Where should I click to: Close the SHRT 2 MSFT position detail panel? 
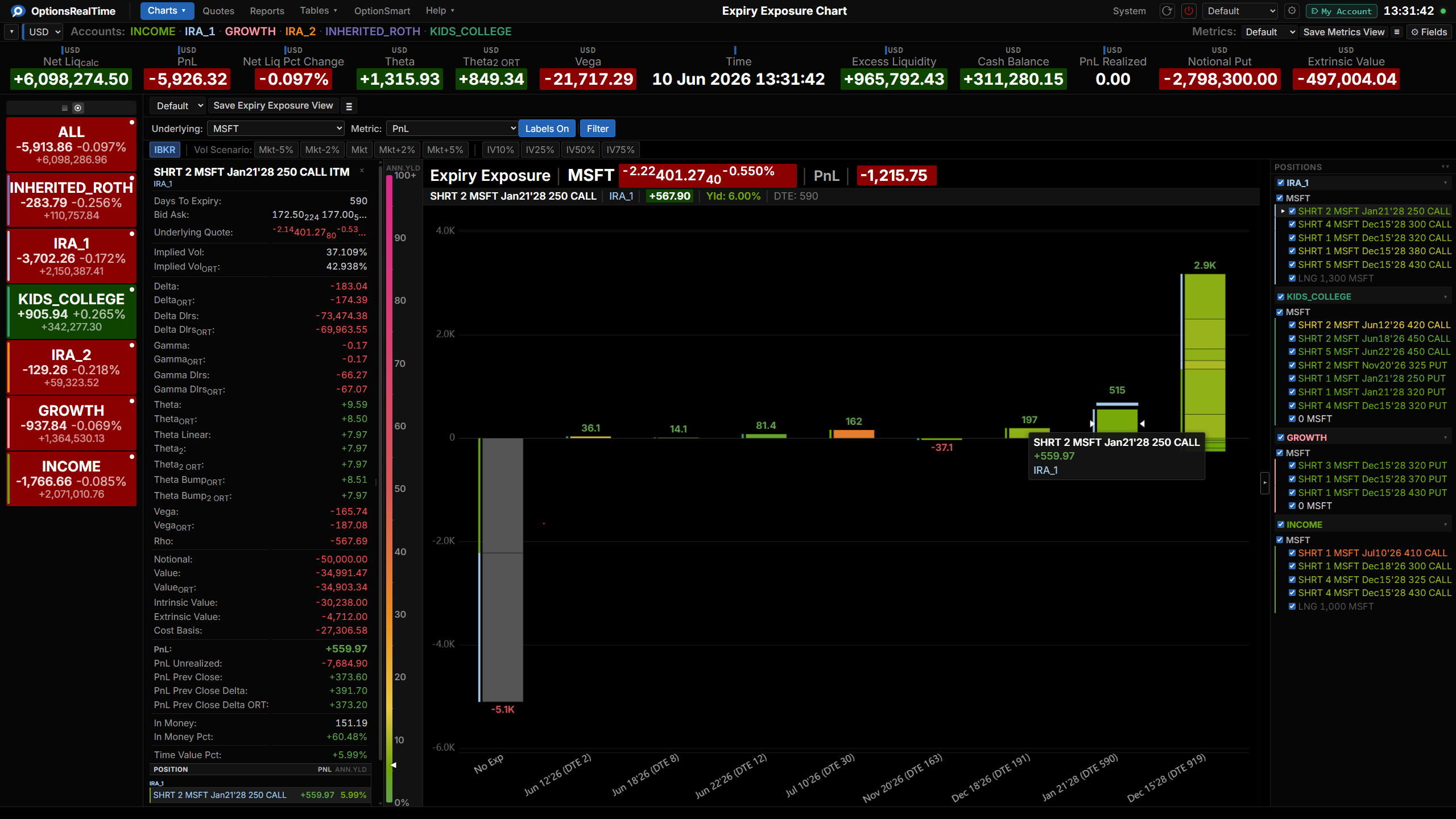[x=362, y=171]
